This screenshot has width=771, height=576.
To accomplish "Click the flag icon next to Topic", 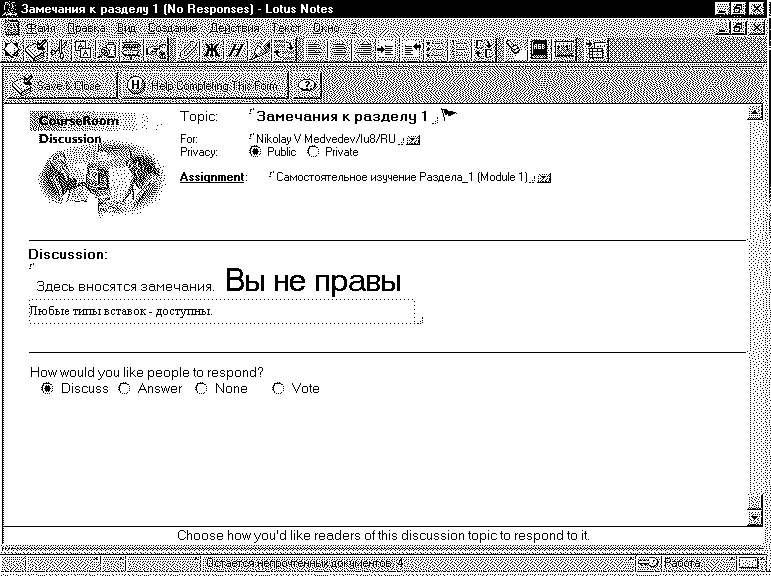I will pyautogui.click(x=449, y=115).
